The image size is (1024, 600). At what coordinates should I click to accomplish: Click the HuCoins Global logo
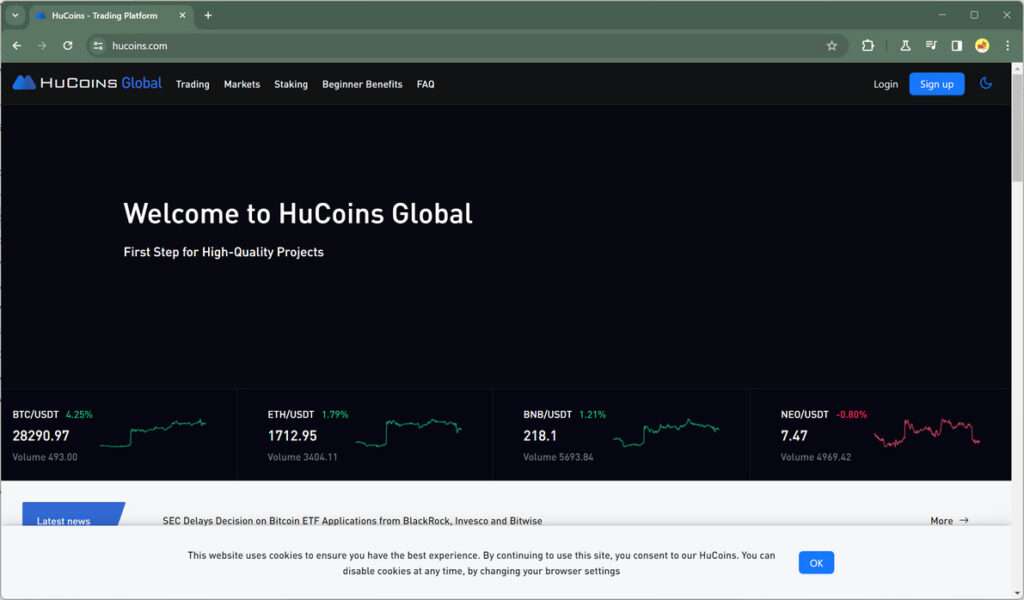[87, 84]
